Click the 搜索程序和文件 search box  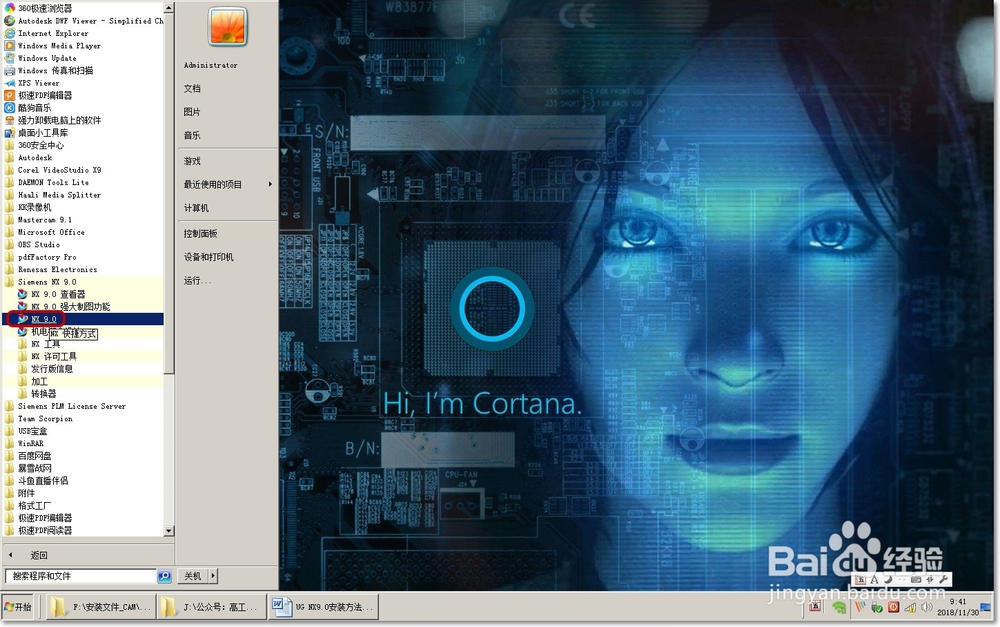click(80, 576)
